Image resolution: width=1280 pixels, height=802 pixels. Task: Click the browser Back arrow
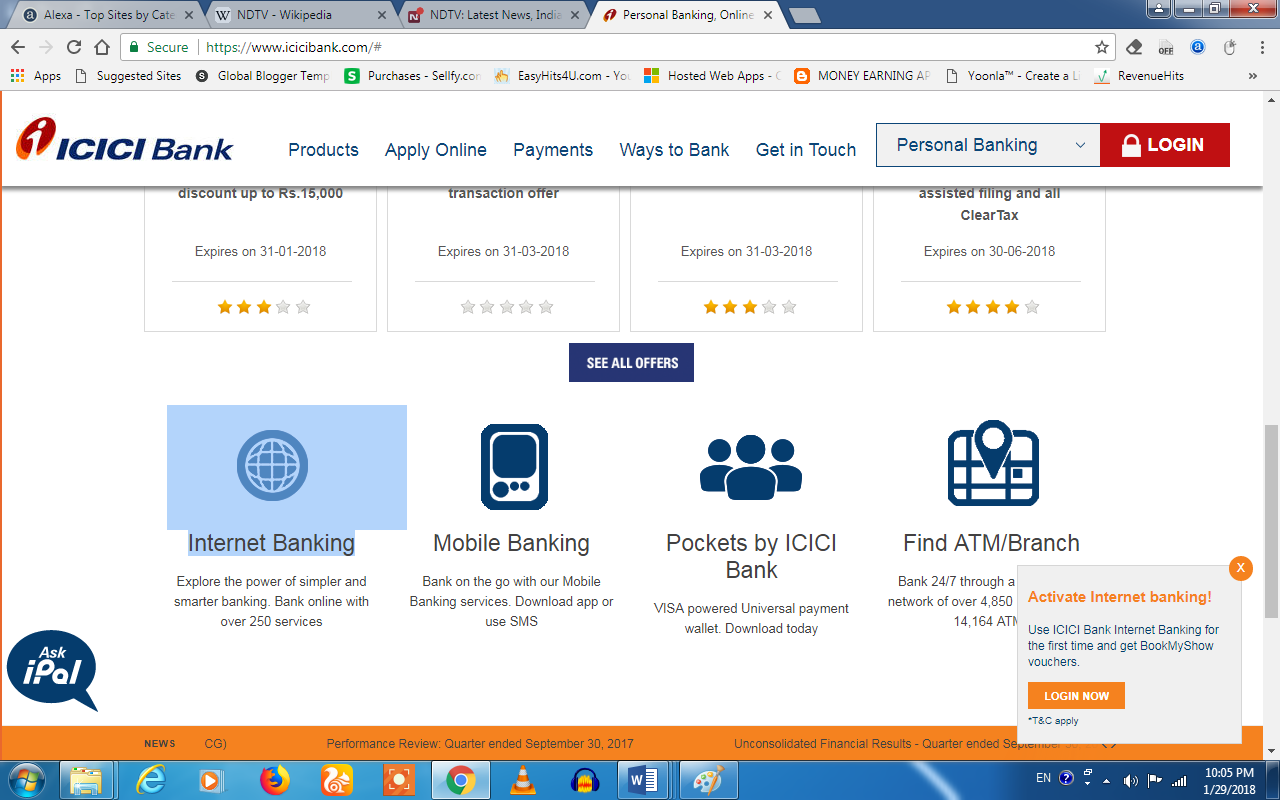(x=18, y=47)
